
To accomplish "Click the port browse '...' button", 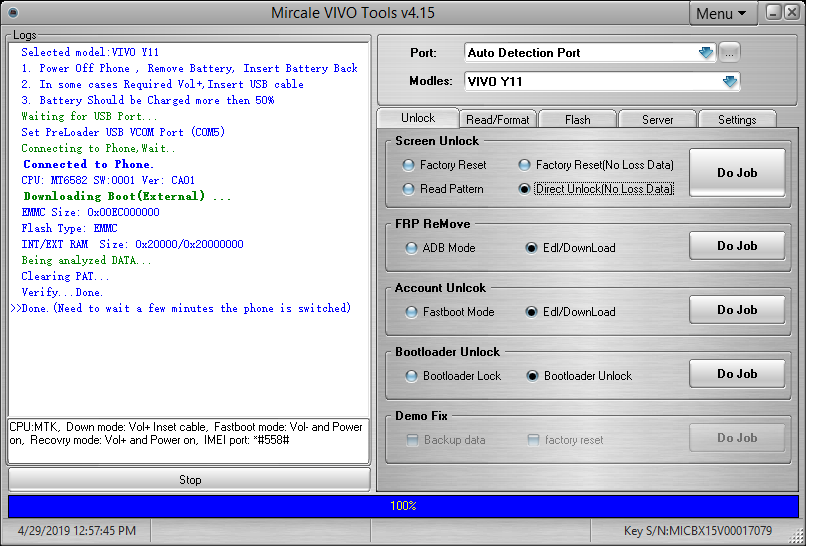I will pos(729,53).
